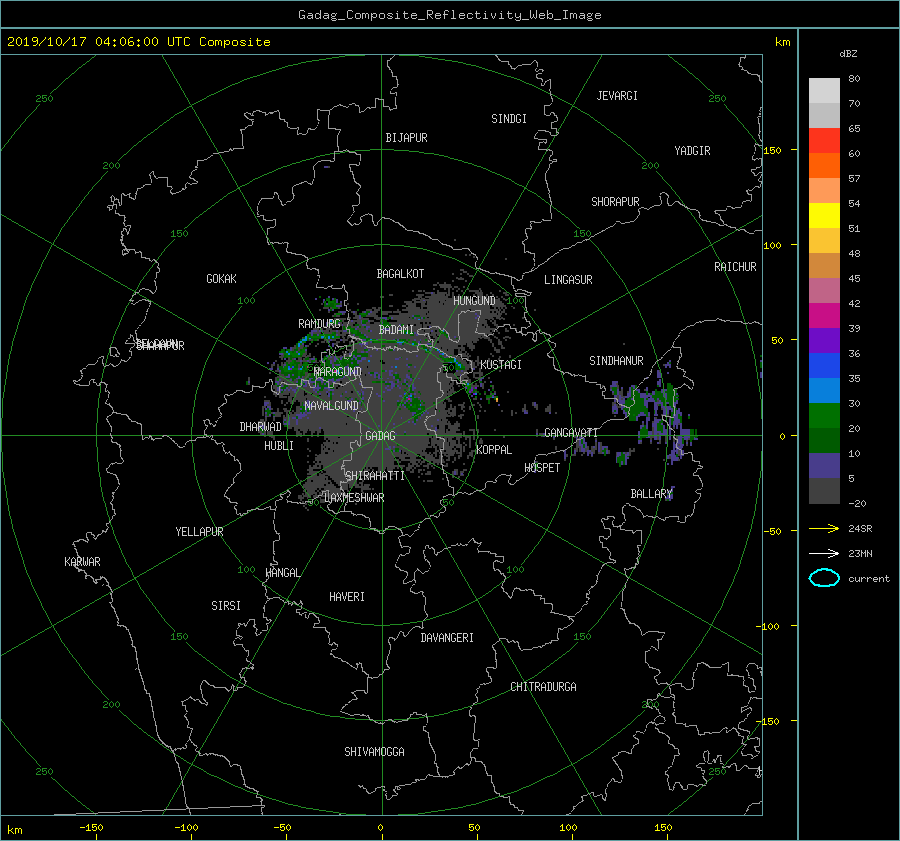This screenshot has width=900, height=841.
Task: Click the KUSTAGI city label
Action: [501, 365]
